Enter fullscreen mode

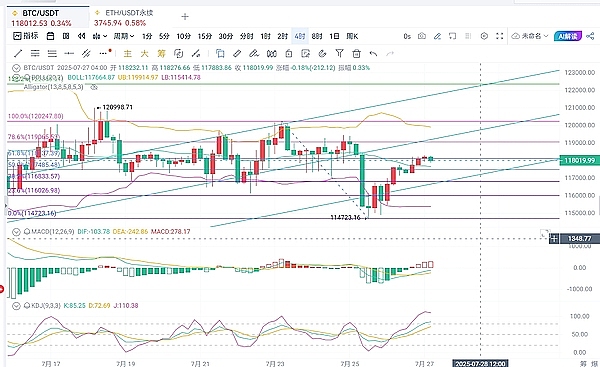point(499,36)
